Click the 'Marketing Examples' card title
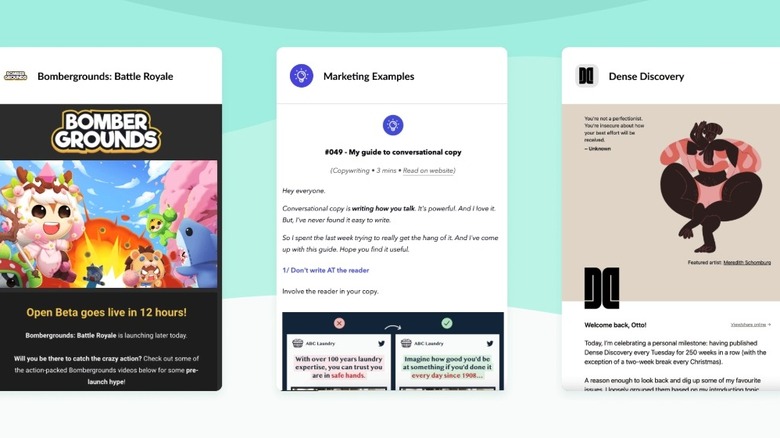The image size is (780, 438). 369,76
